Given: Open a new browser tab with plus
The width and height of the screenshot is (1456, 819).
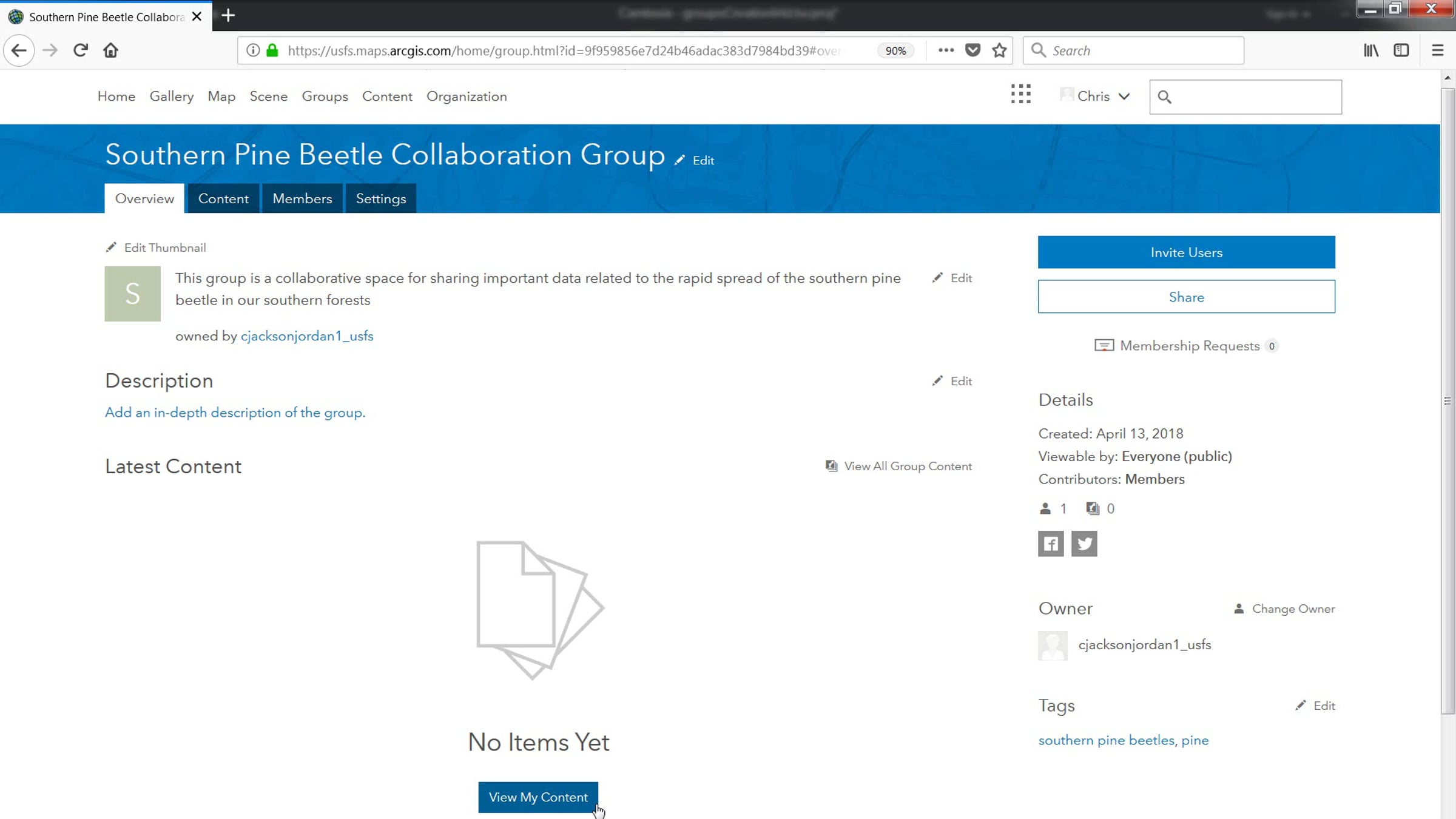Looking at the screenshot, I should [x=228, y=16].
